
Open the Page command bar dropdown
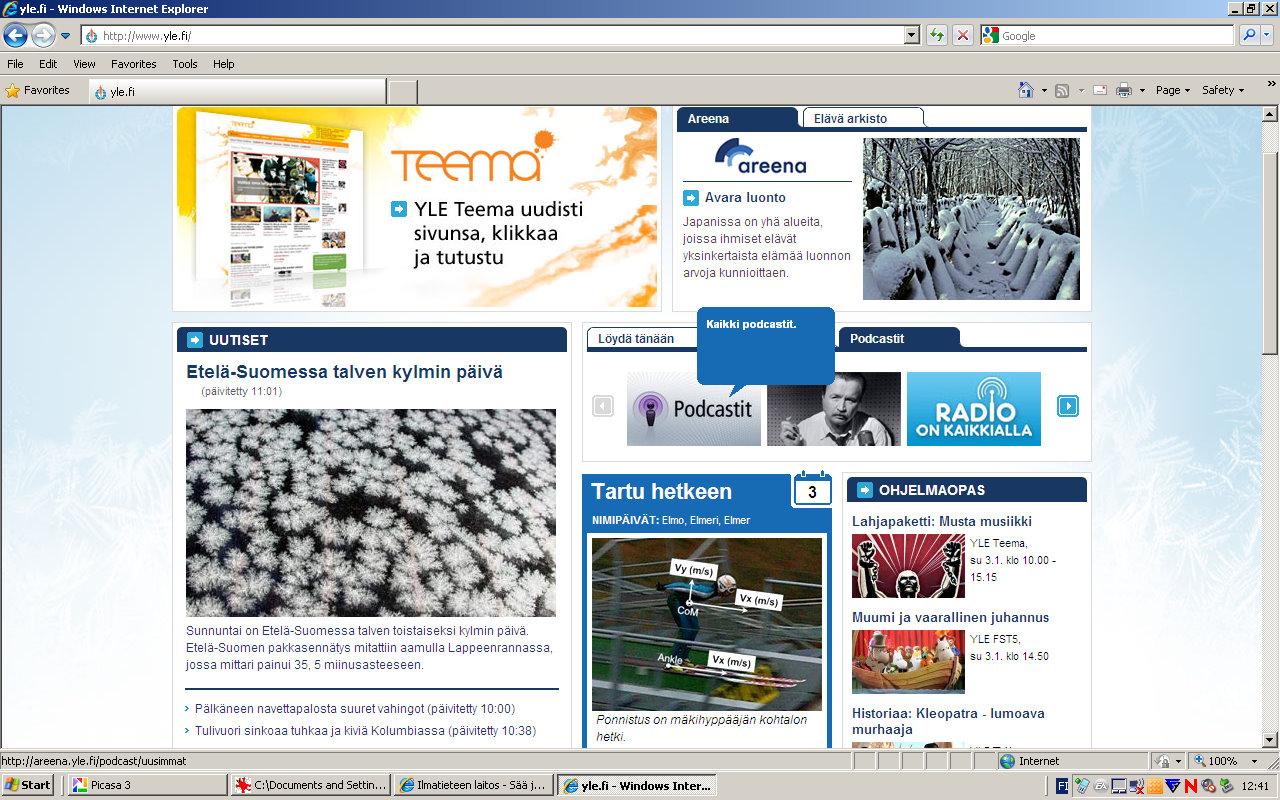tap(1173, 90)
